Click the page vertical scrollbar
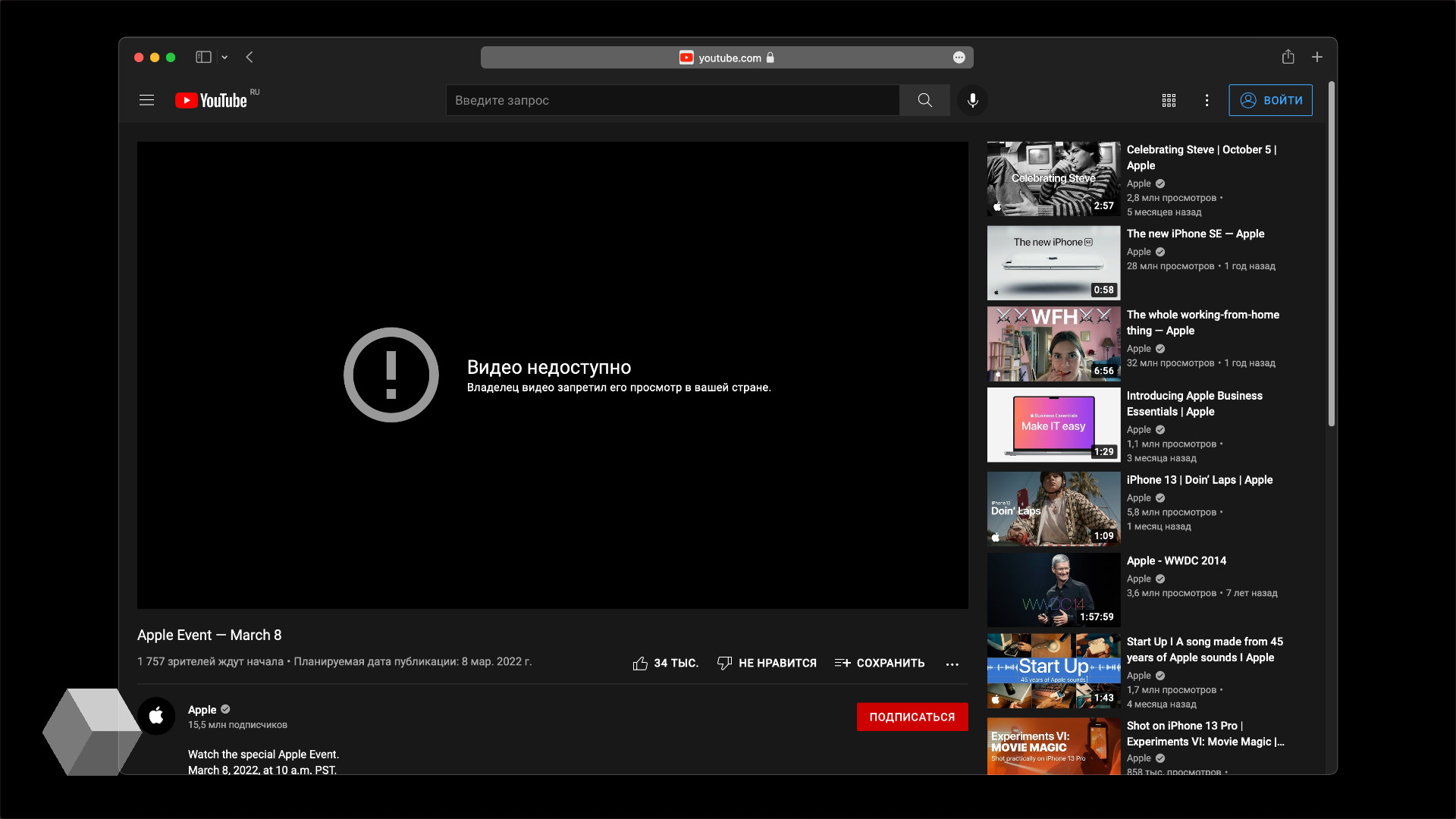1456x819 pixels. [x=1331, y=254]
